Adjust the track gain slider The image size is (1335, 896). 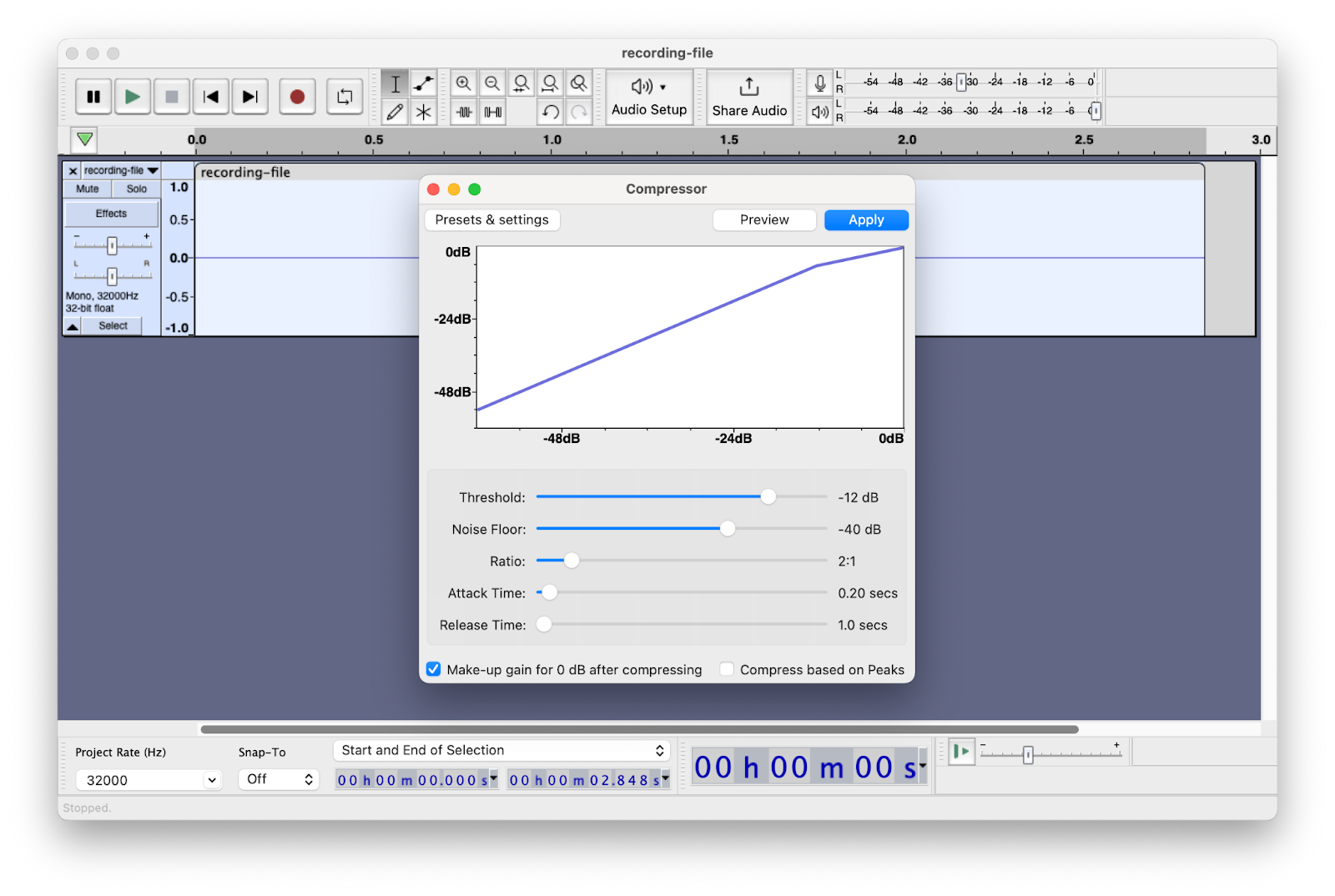pos(112,244)
